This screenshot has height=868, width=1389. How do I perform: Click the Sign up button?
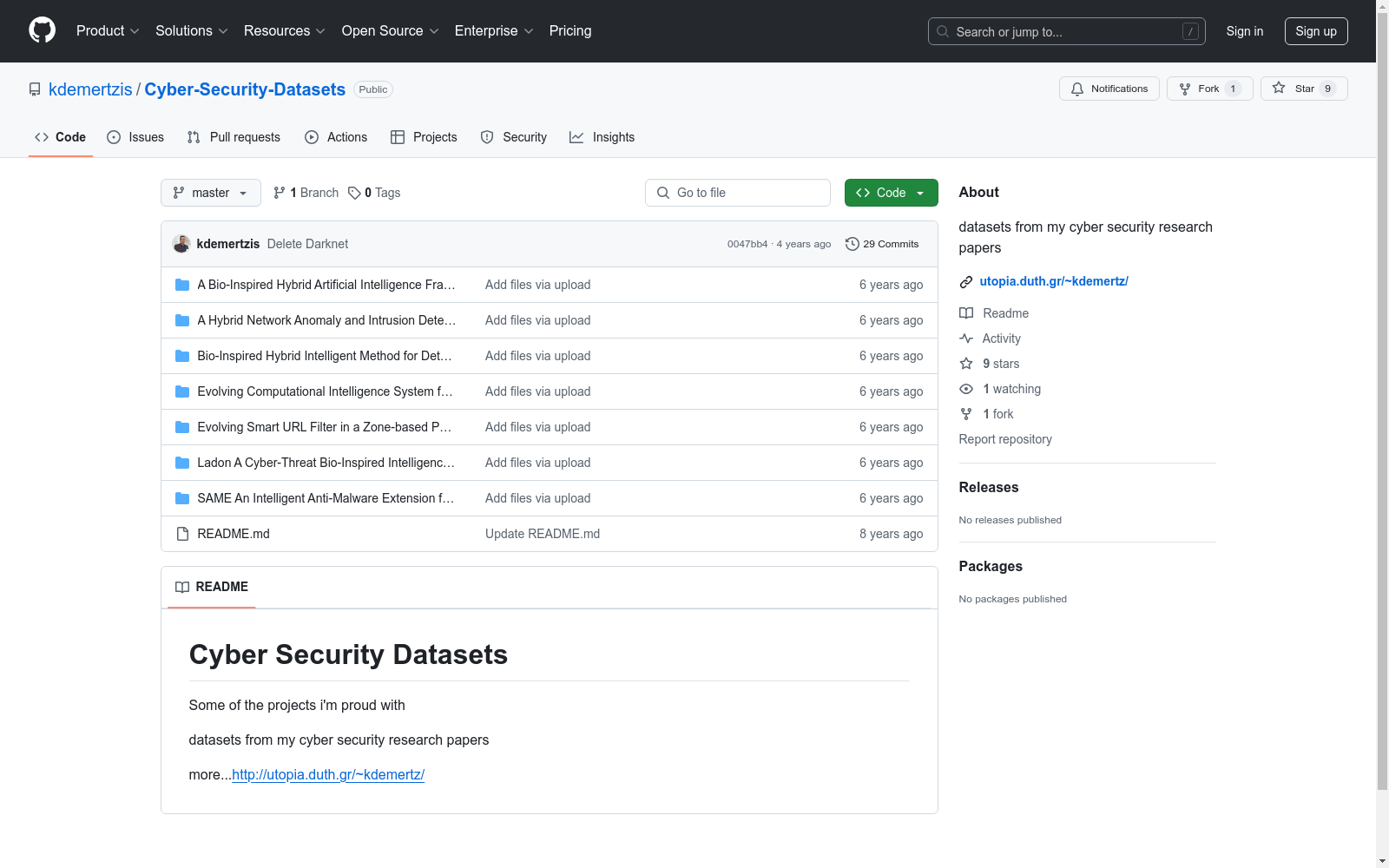pos(1316,31)
